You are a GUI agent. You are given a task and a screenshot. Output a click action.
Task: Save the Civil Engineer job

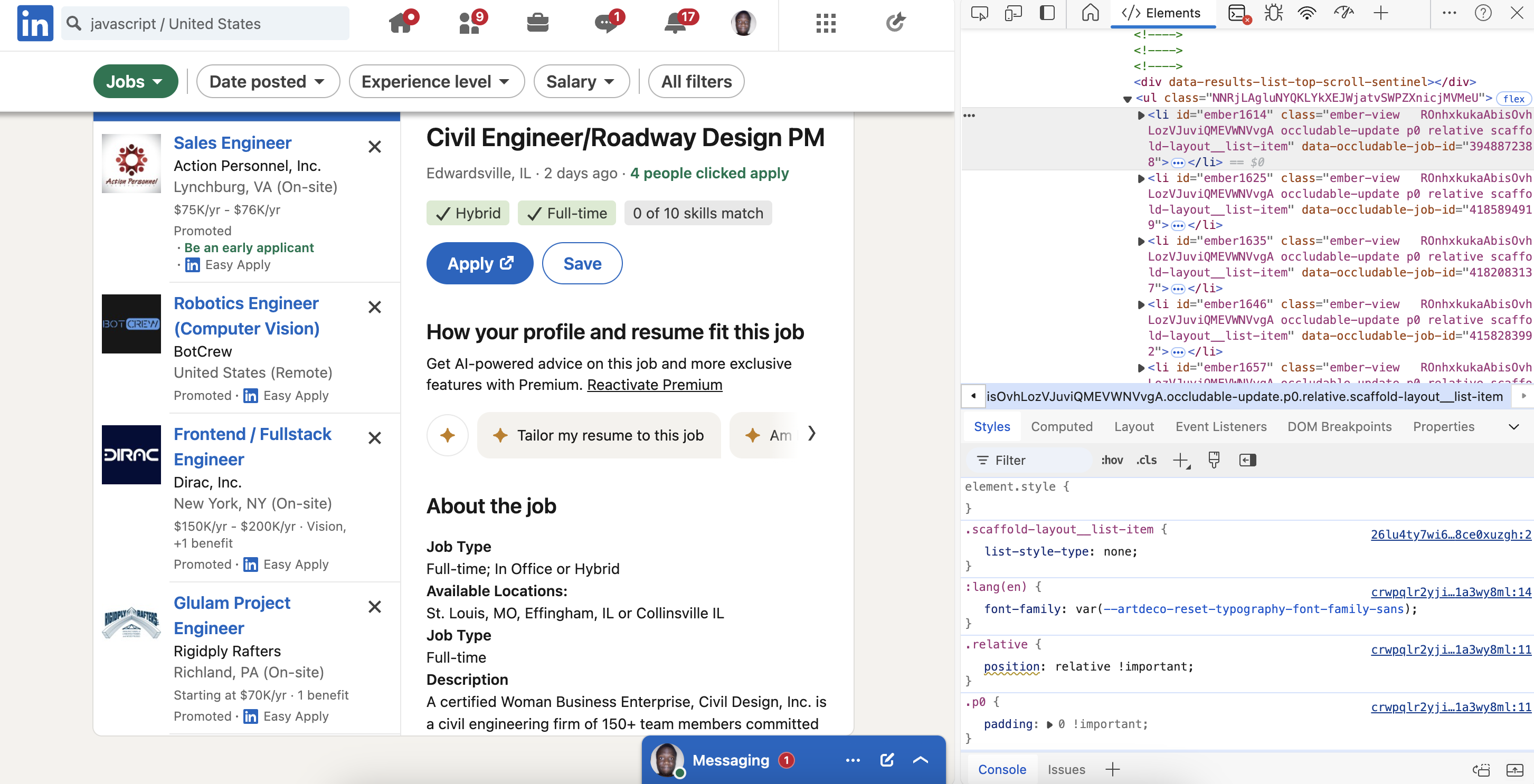pyautogui.click(x=582, y=264)
